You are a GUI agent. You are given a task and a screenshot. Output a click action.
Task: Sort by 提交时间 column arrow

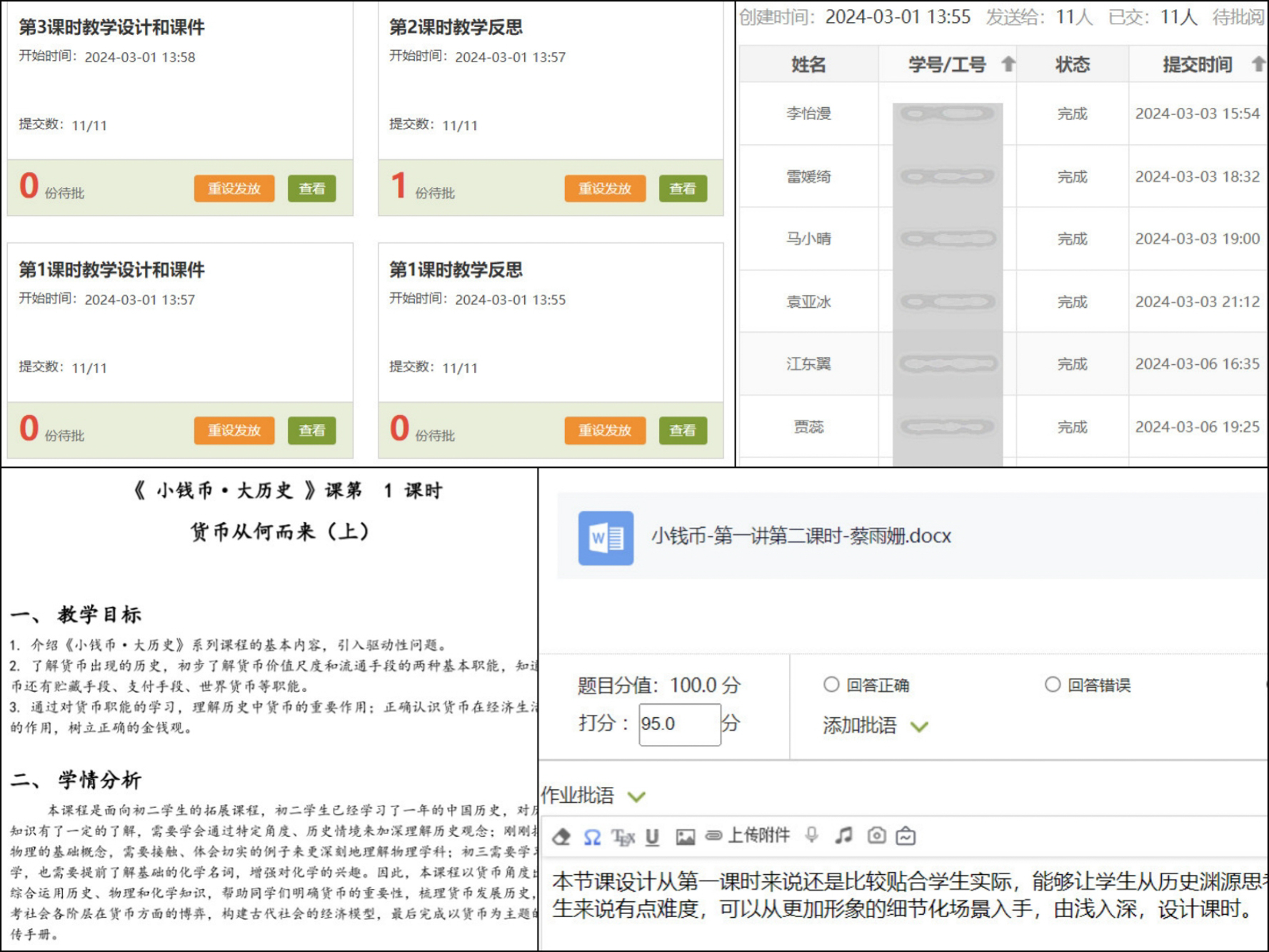1258,64
